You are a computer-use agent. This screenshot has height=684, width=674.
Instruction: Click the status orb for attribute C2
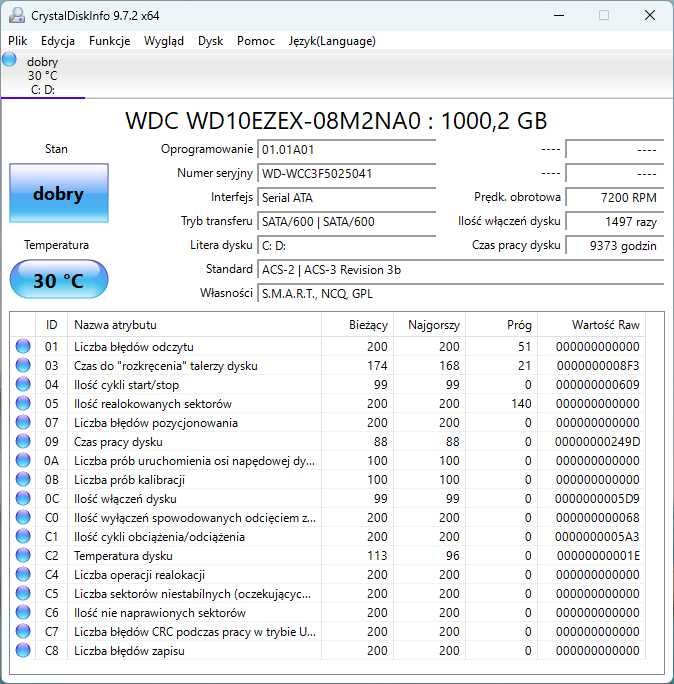(x=23, y=555)
